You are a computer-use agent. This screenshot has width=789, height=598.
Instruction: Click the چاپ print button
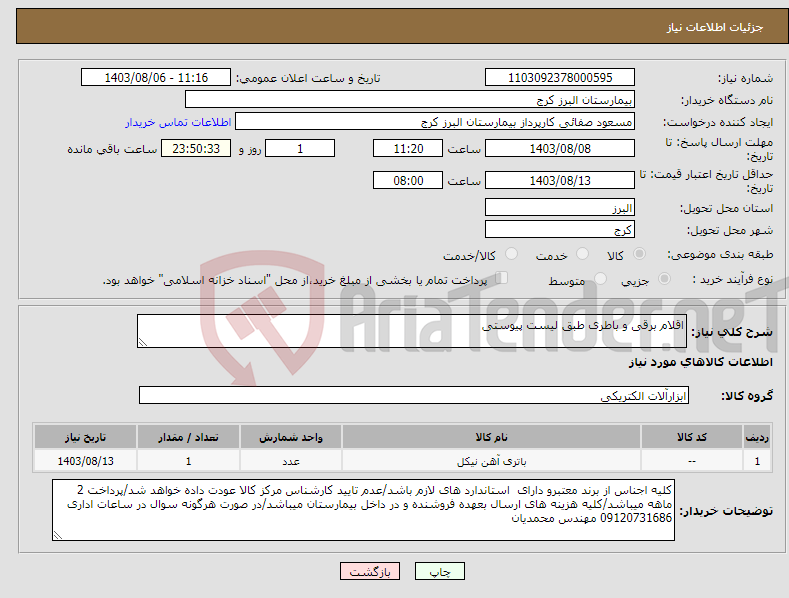[440, 572]
